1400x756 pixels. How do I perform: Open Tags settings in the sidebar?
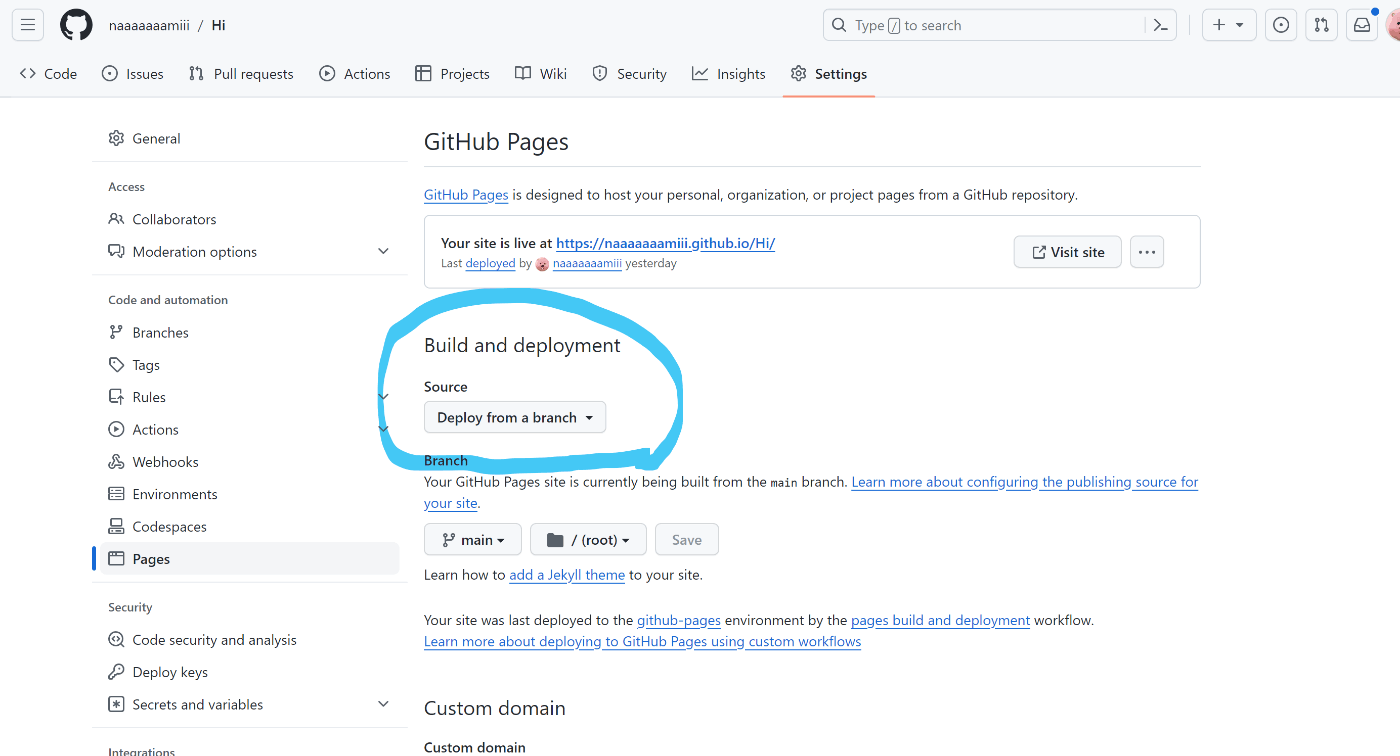coord(249,365)
